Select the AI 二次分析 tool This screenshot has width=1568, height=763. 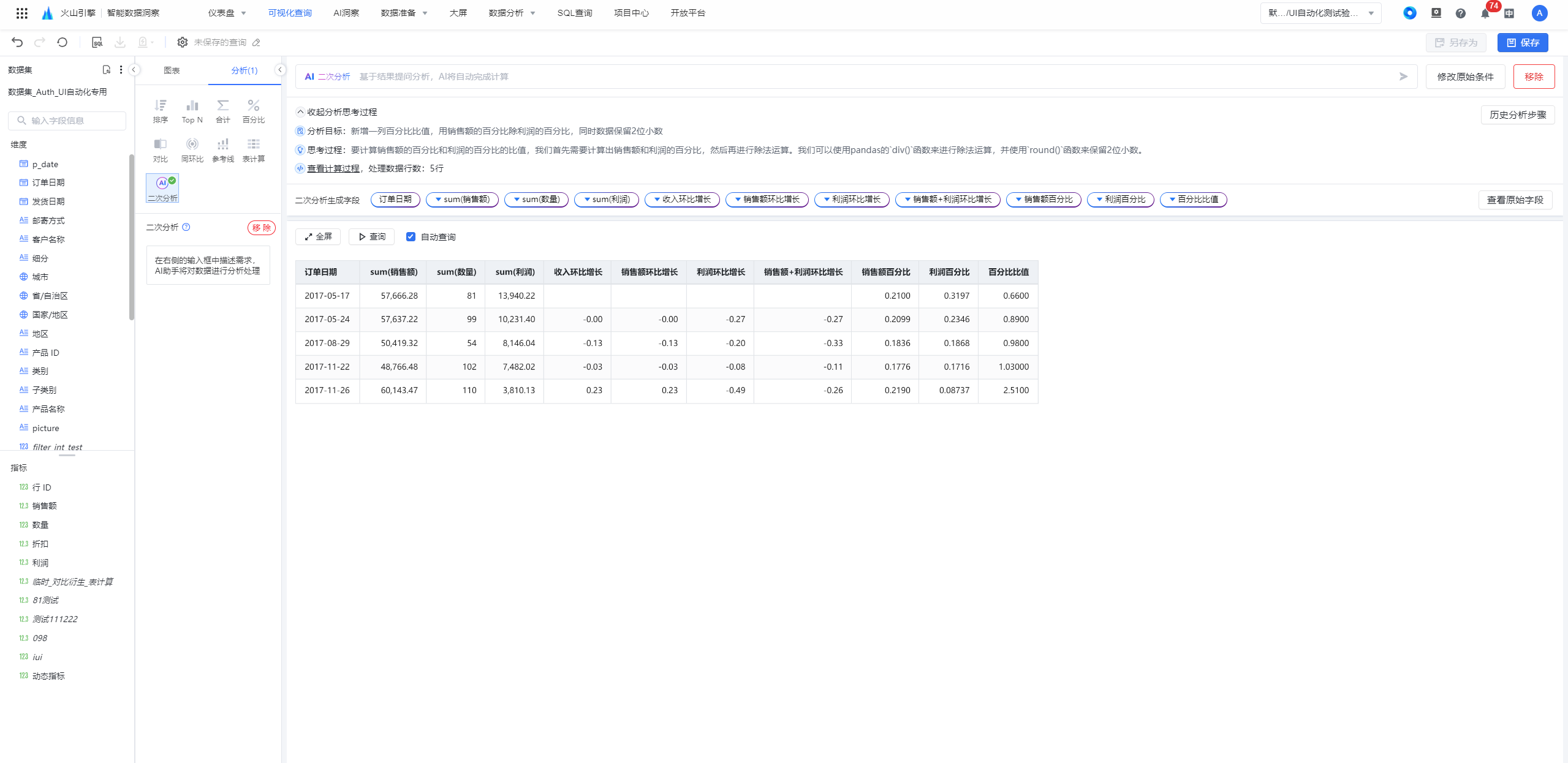click(162, 189)
